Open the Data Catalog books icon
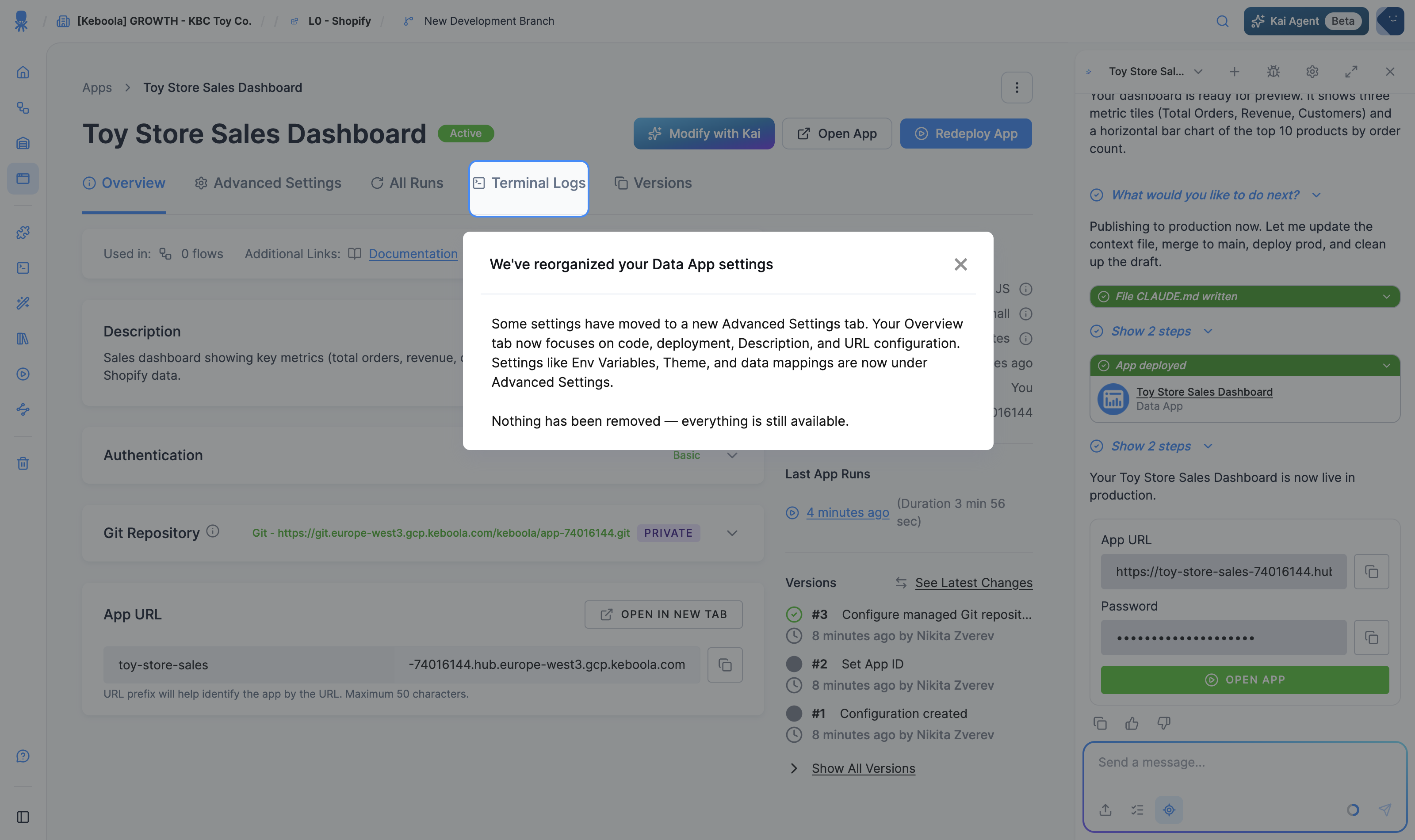The width and height of the screenshot is (1415, 840). pos(23,339)
